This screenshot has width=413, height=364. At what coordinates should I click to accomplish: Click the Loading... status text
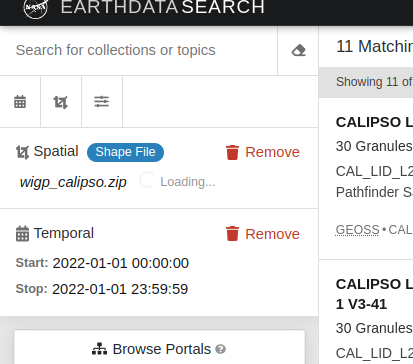[x=188, y=182]
